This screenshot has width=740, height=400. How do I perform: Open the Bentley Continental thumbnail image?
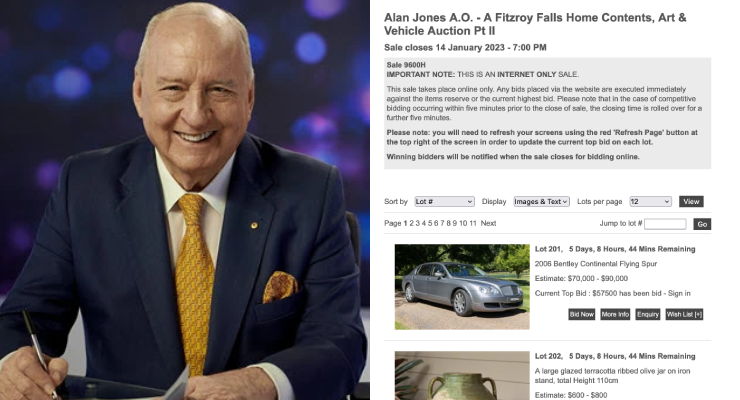(462, 287)
